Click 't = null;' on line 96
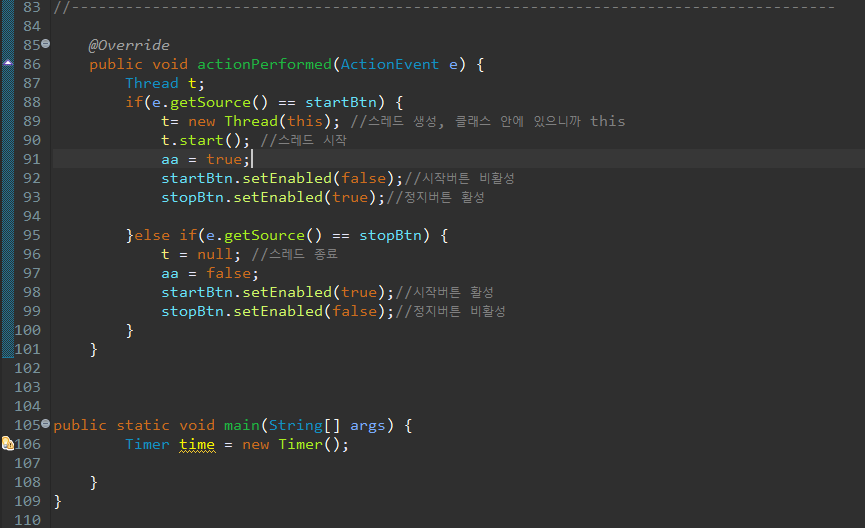The height and width of the screenshot is (528, 865). pyautogui.click(x=201, y=254)
